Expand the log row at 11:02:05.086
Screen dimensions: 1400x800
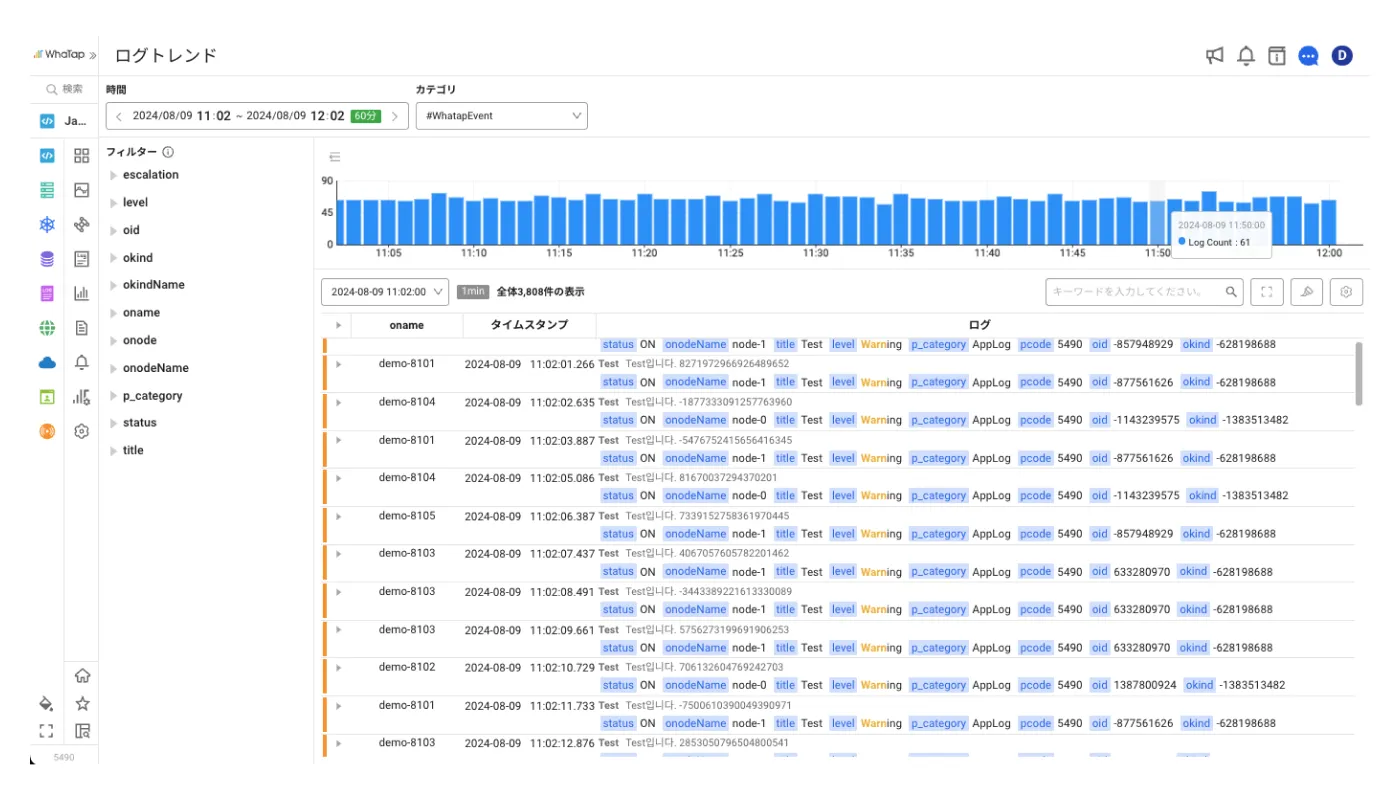pos(338,478)
